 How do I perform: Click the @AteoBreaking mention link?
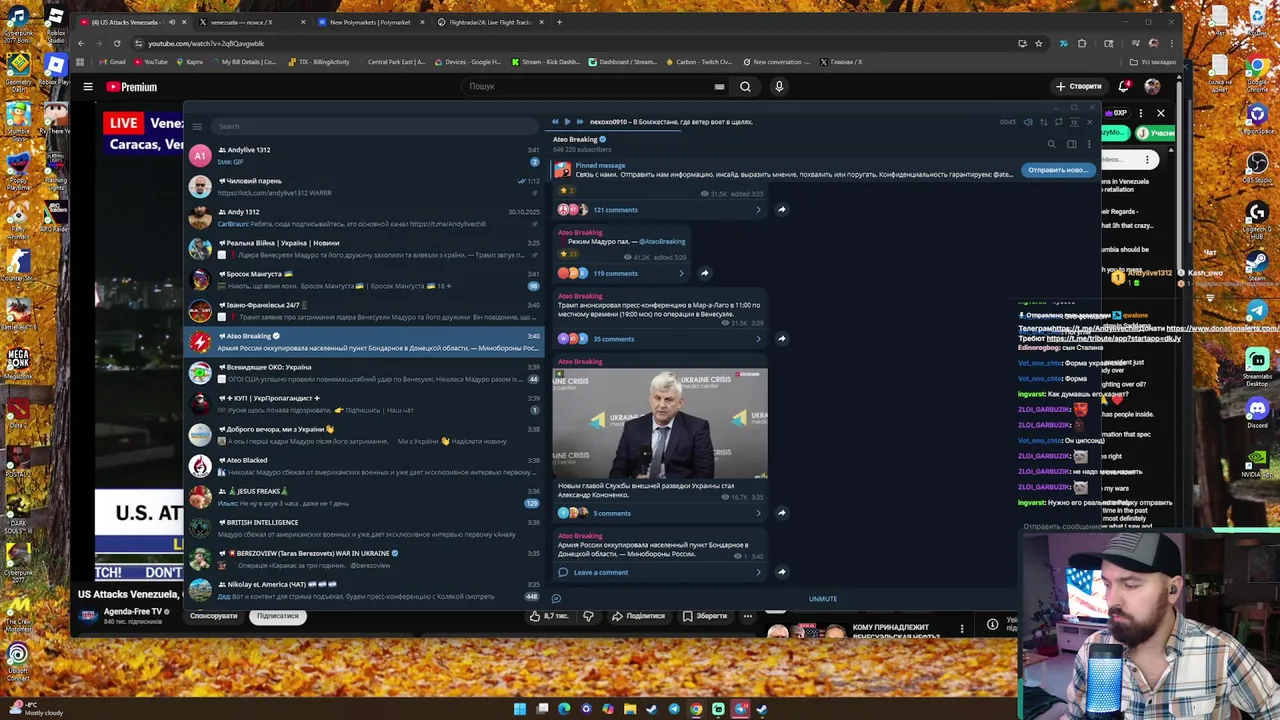pyautogui.click(x=662, y=241)
